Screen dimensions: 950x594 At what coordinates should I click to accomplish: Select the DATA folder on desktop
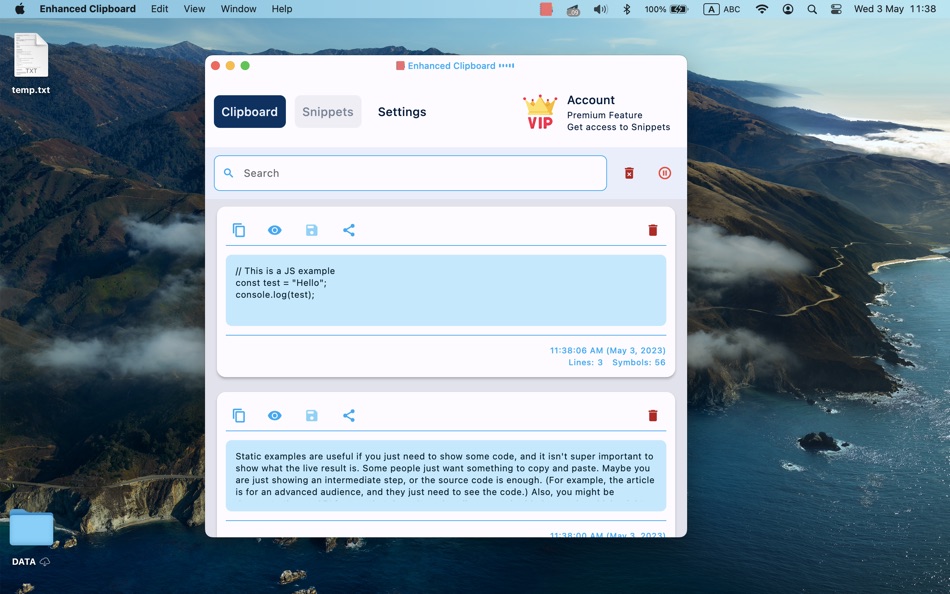(x=31, y=538)
